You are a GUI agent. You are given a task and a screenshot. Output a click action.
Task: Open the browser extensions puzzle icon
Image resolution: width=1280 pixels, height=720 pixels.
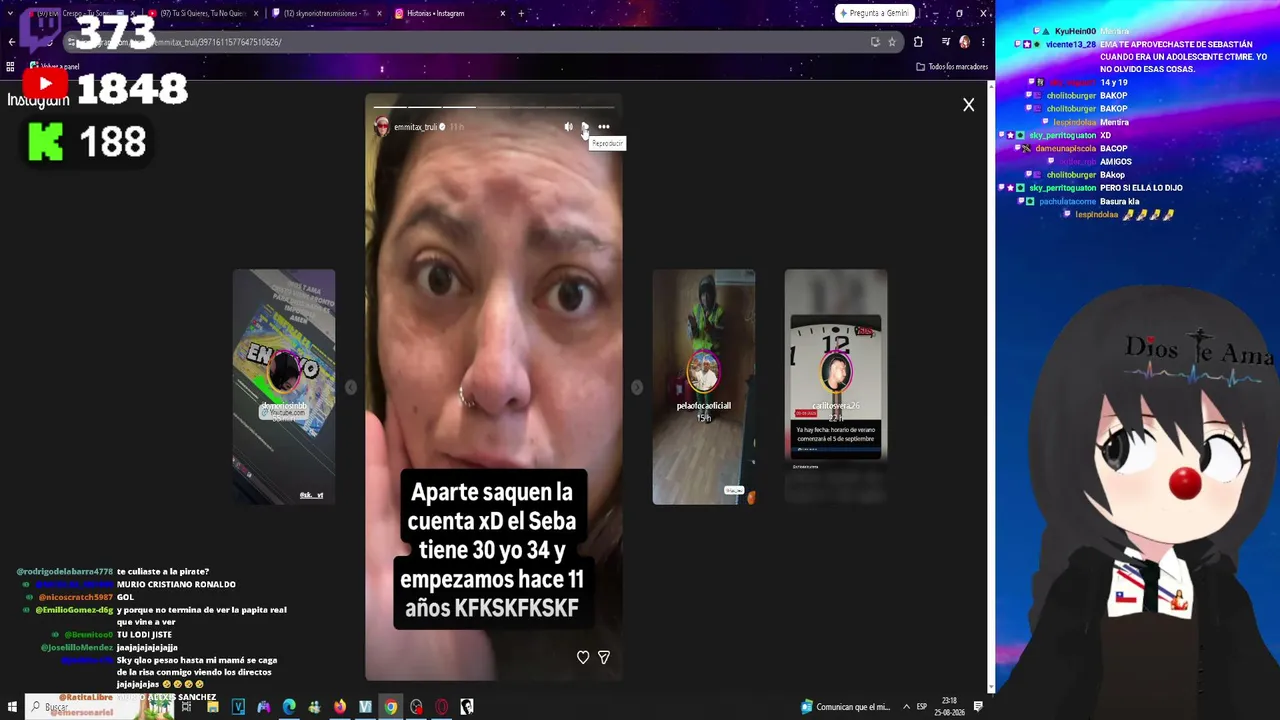pos(918,42)
